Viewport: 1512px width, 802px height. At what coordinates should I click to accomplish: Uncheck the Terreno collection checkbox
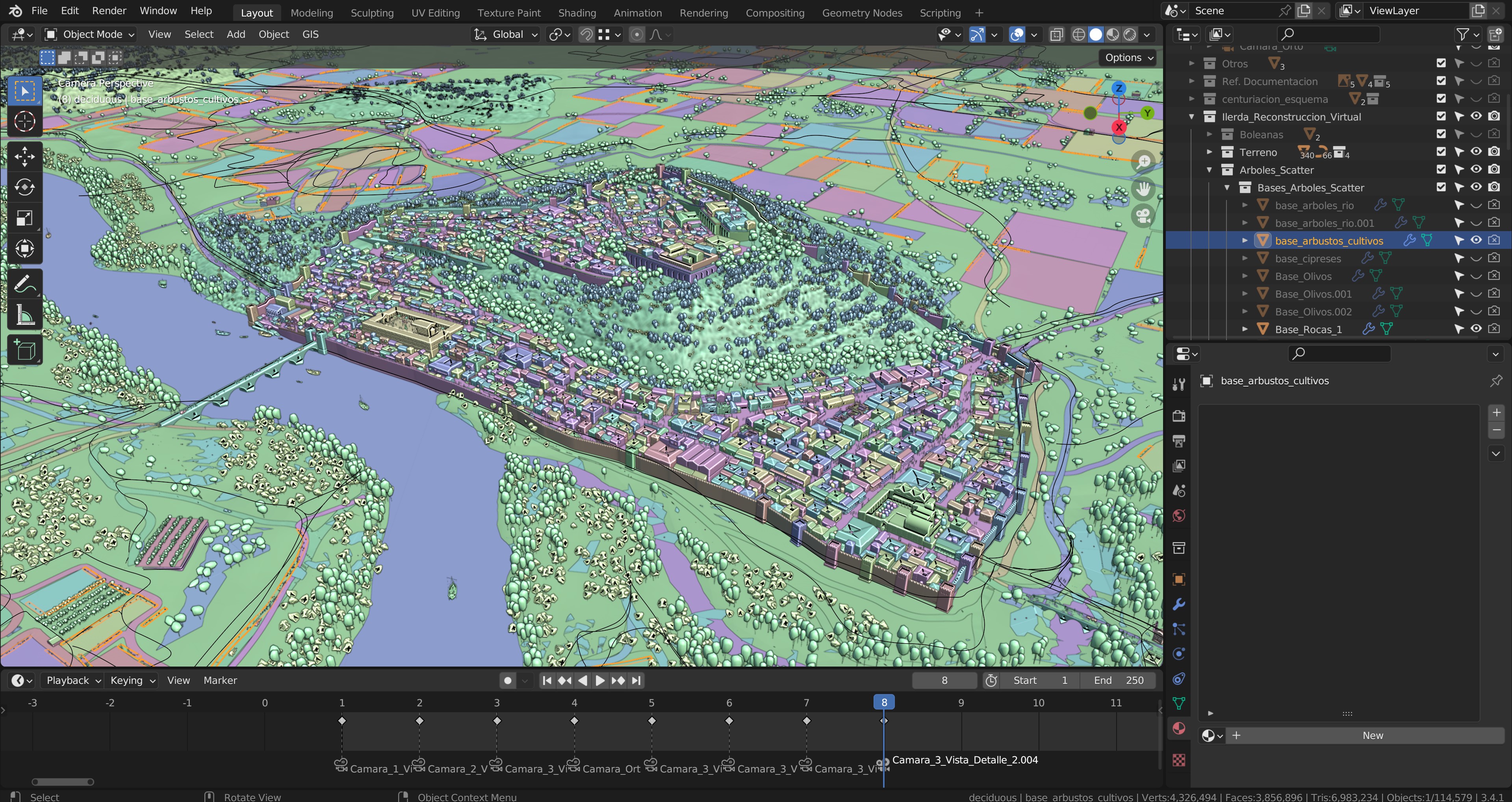[1441, 152]
